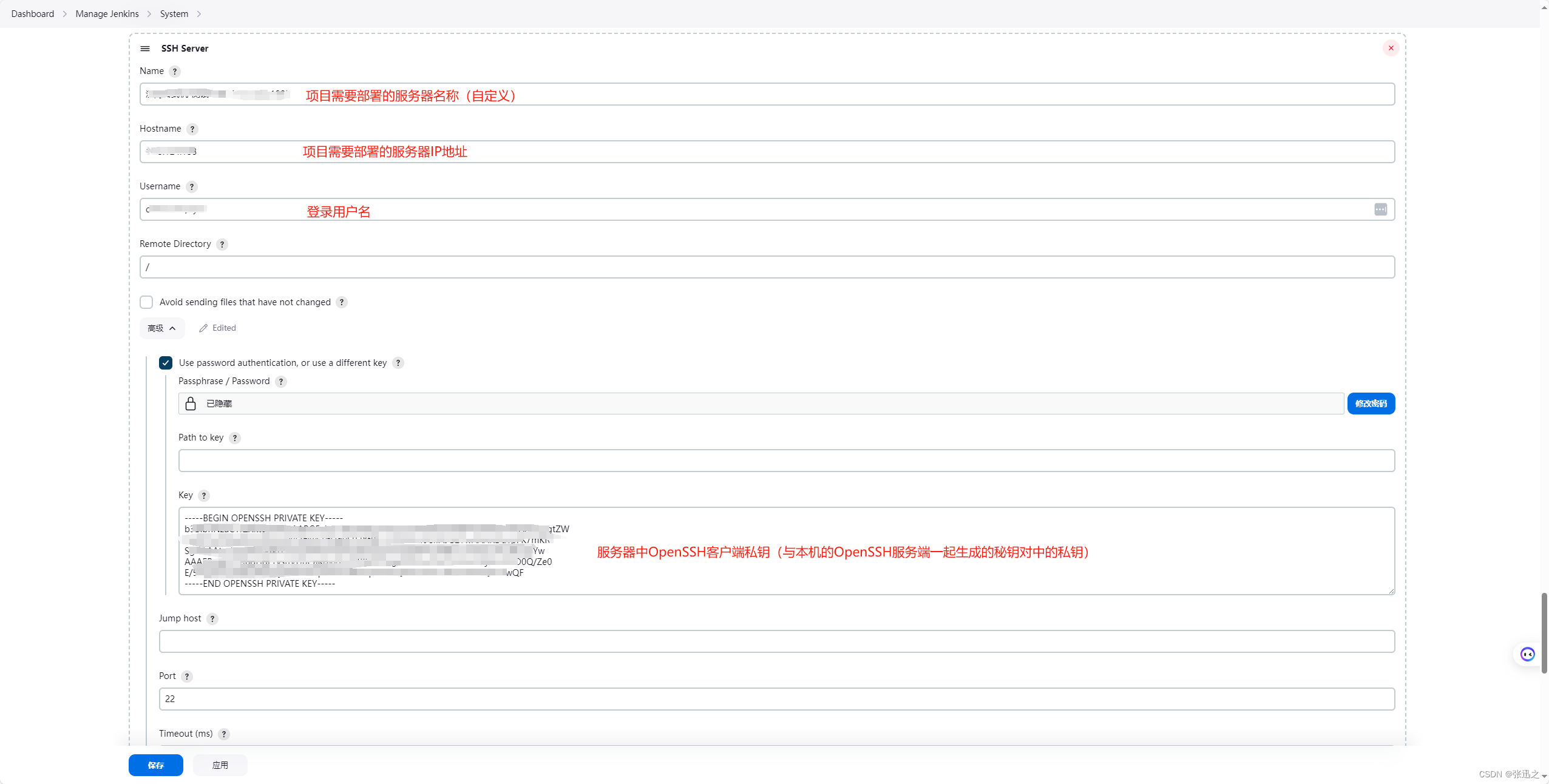Click the Port field help question mark

(188, 676)
